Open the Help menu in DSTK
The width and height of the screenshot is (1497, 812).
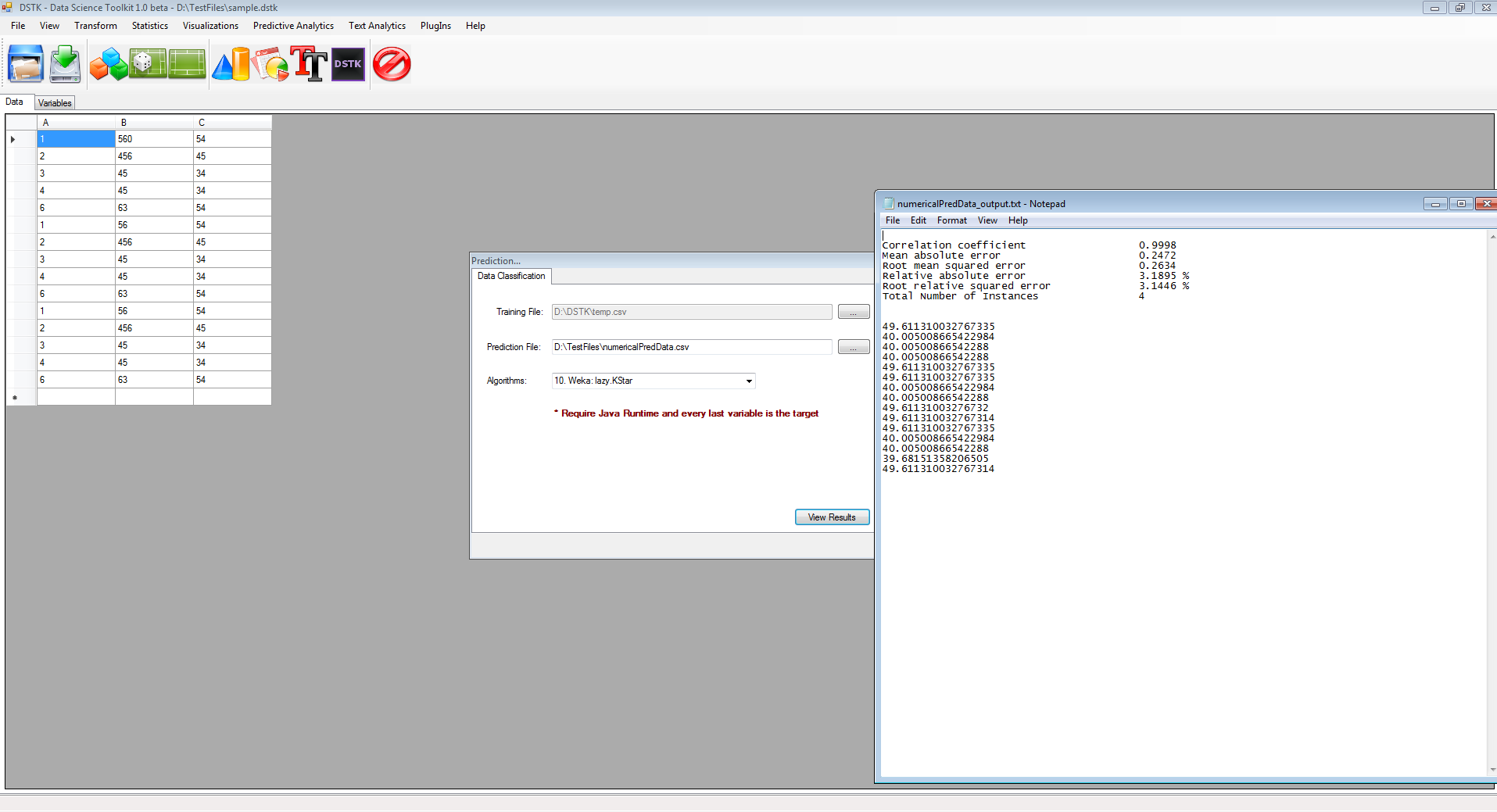click(475, 26)
